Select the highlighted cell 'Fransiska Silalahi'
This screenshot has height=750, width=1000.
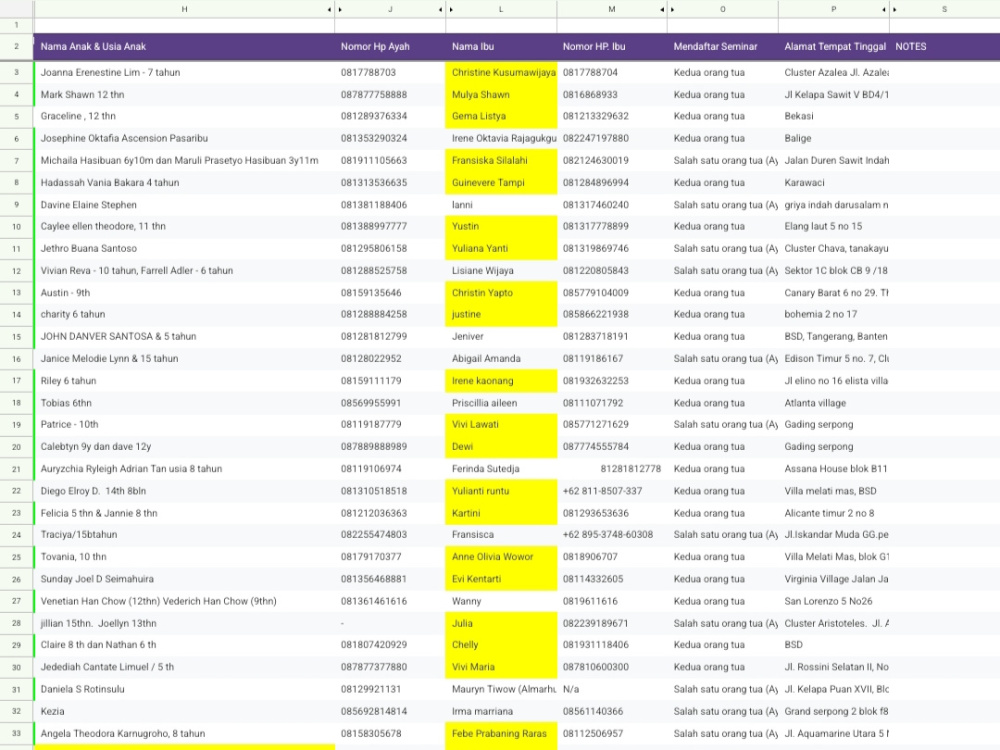coord(501,161)
